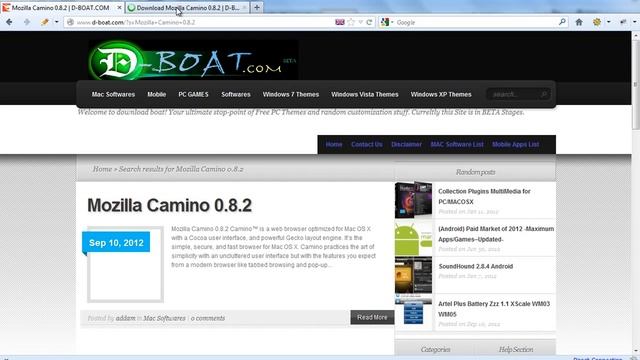Screen dimensions: 640x360
Task: Open the Disclaimer link
Action: point(406,144)
